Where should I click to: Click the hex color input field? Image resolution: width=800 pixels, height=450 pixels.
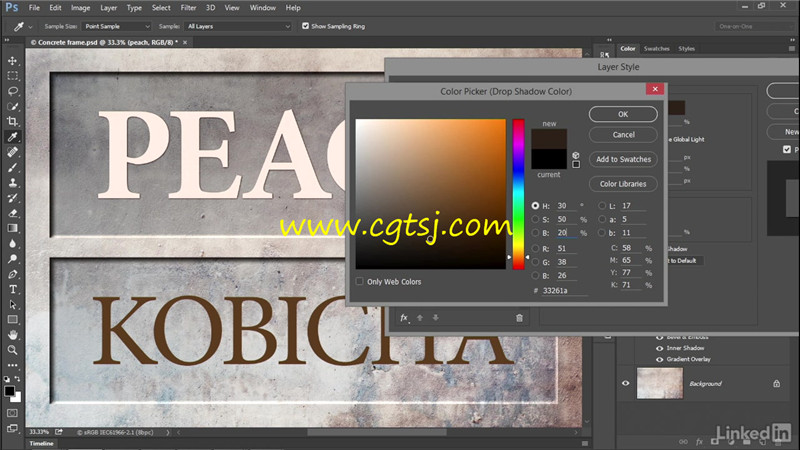[564, 290]
